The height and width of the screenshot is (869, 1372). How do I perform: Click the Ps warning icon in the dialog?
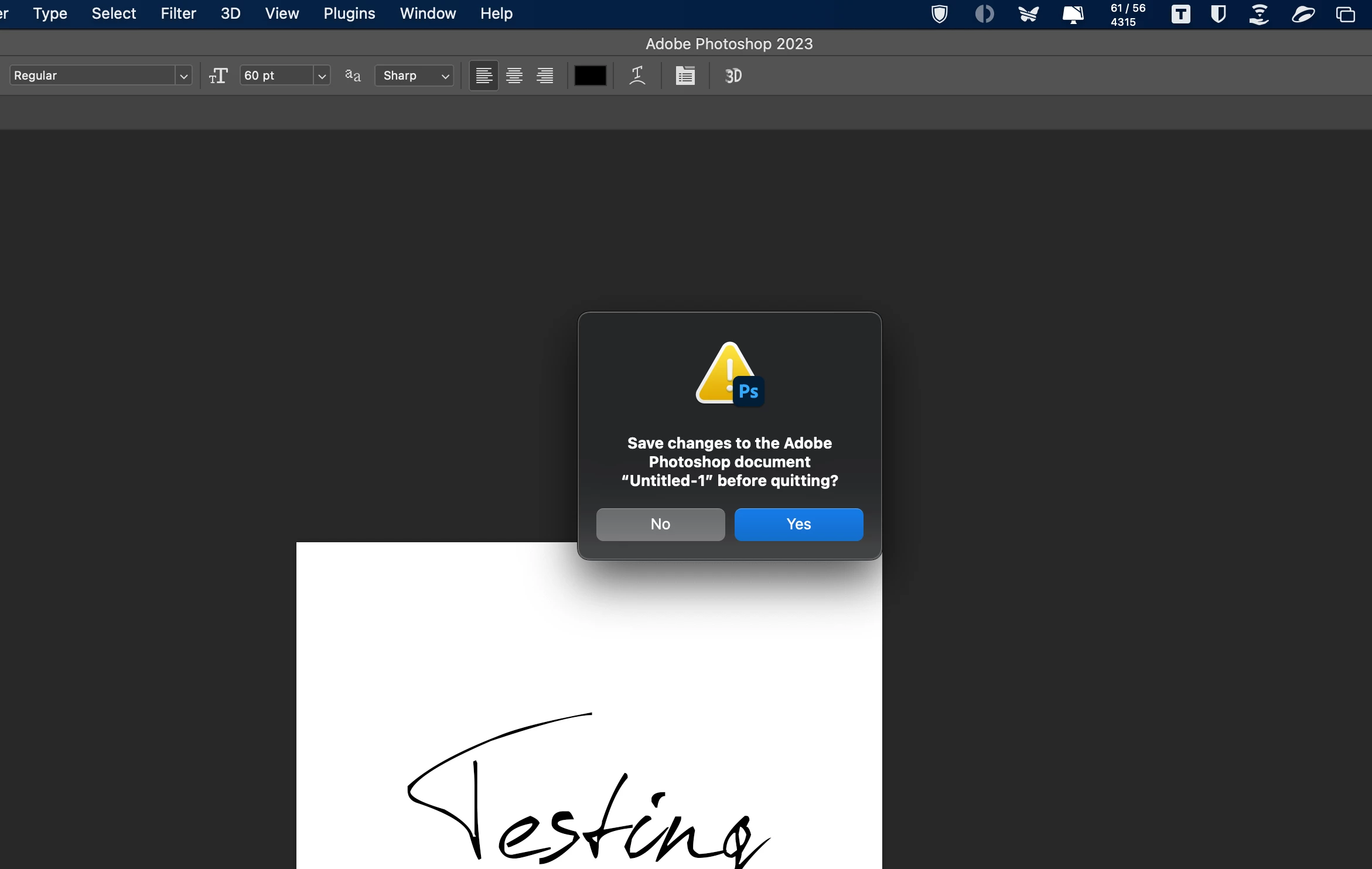pos(730,374)
